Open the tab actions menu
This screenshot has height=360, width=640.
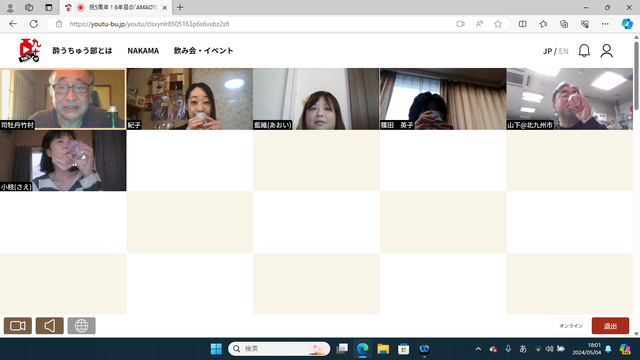[x=49, y=7]
